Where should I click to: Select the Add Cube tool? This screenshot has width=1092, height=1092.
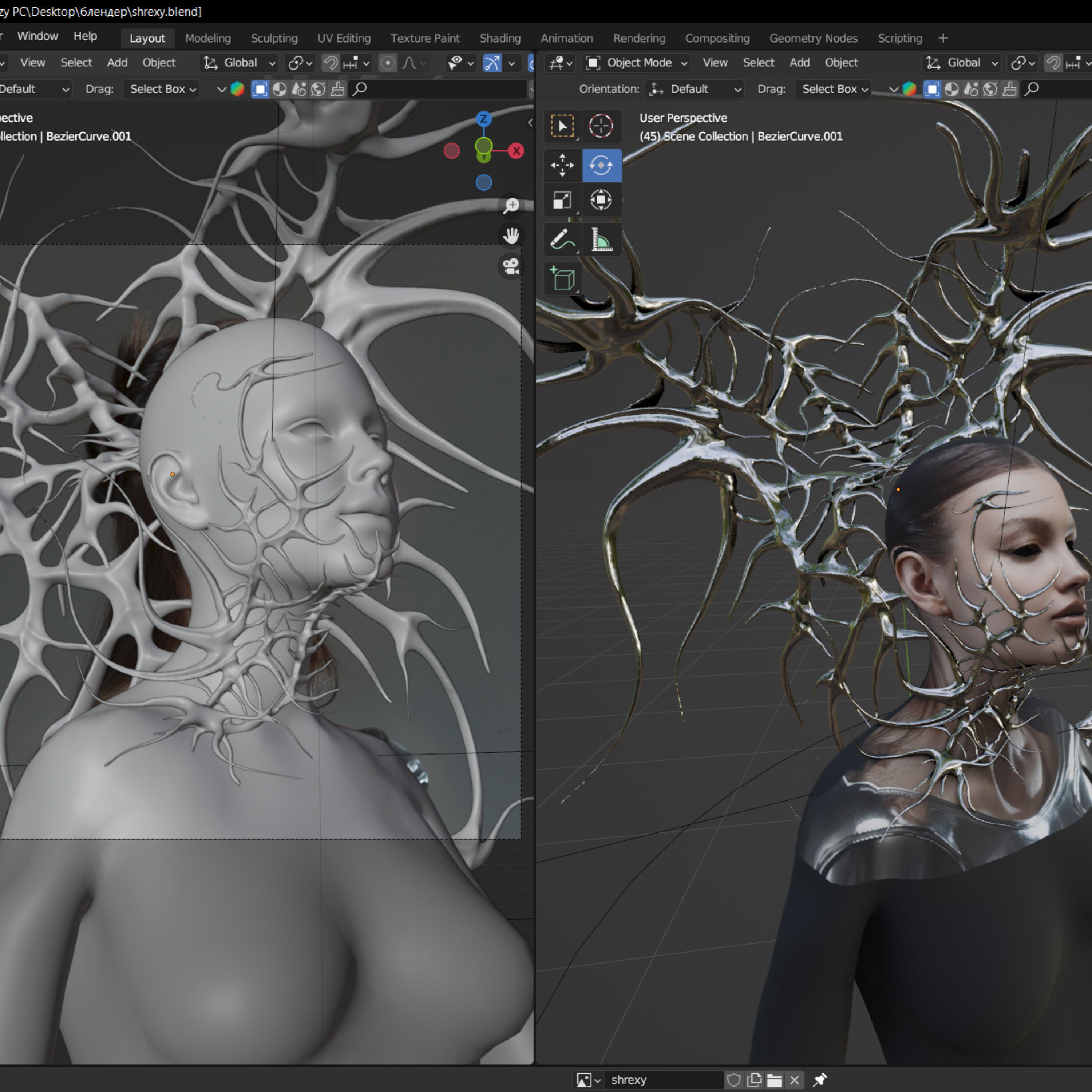pos(562,279)
